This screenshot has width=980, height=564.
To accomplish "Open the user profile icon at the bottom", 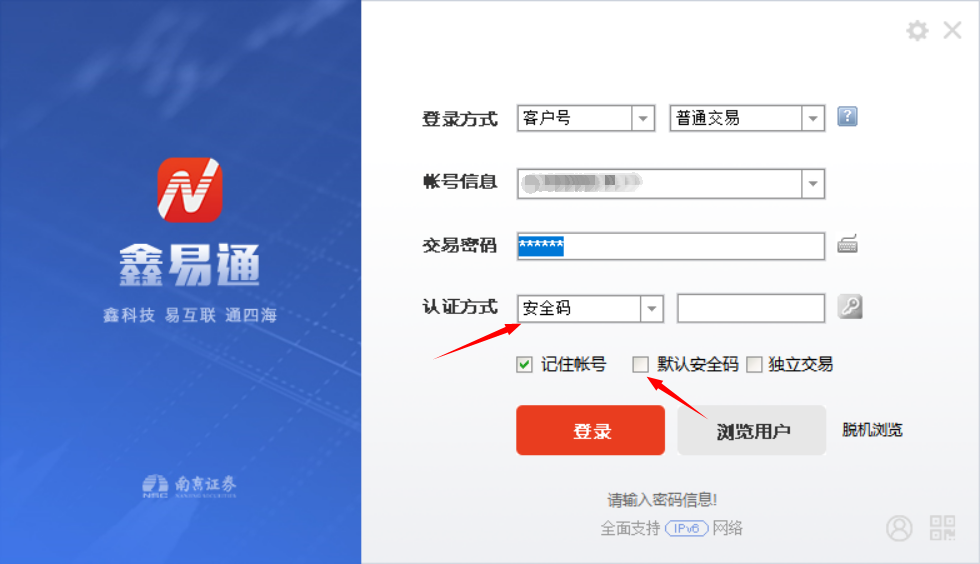I will [x=899, y=528].
